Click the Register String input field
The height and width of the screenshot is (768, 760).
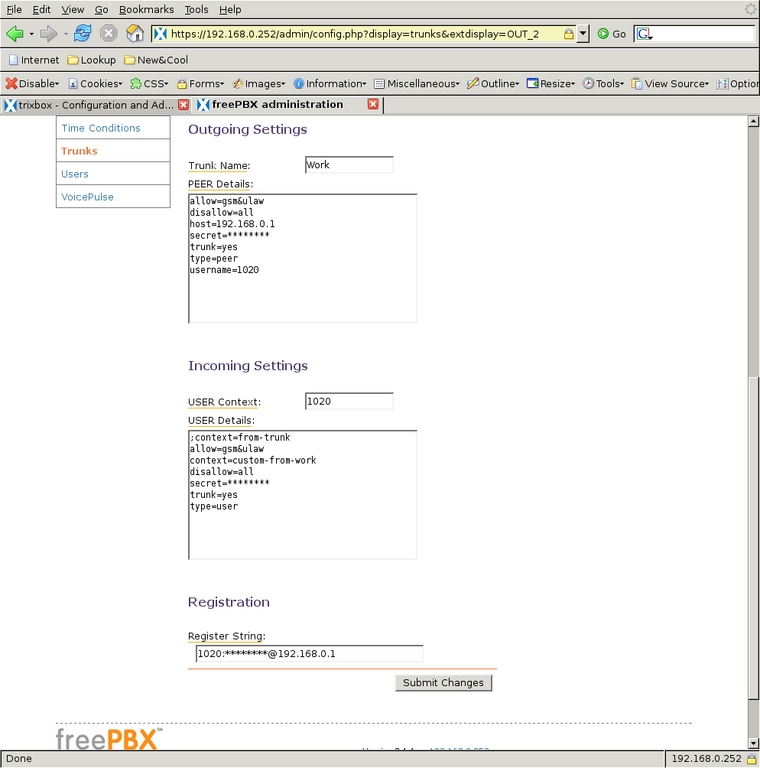point(309,654)
